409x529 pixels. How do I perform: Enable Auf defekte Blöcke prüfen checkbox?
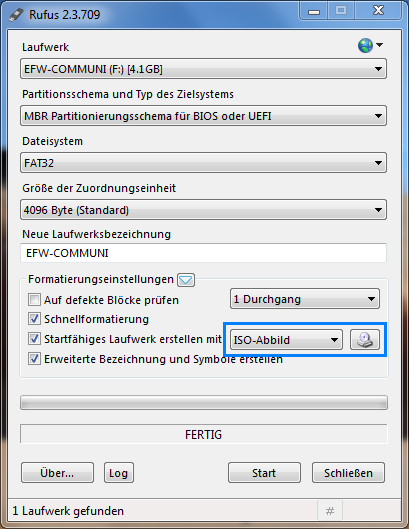coord(34,300)
